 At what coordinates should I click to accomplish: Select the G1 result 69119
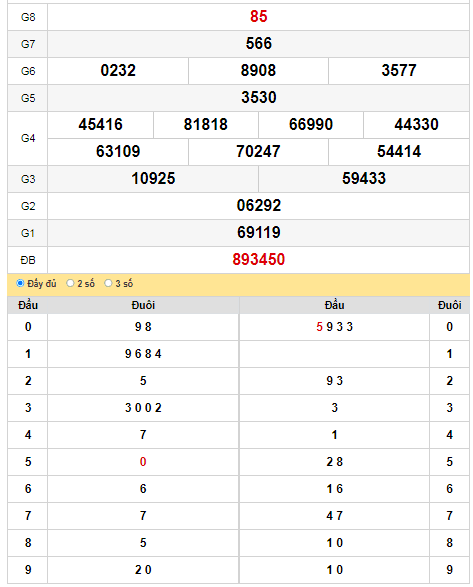258,232
